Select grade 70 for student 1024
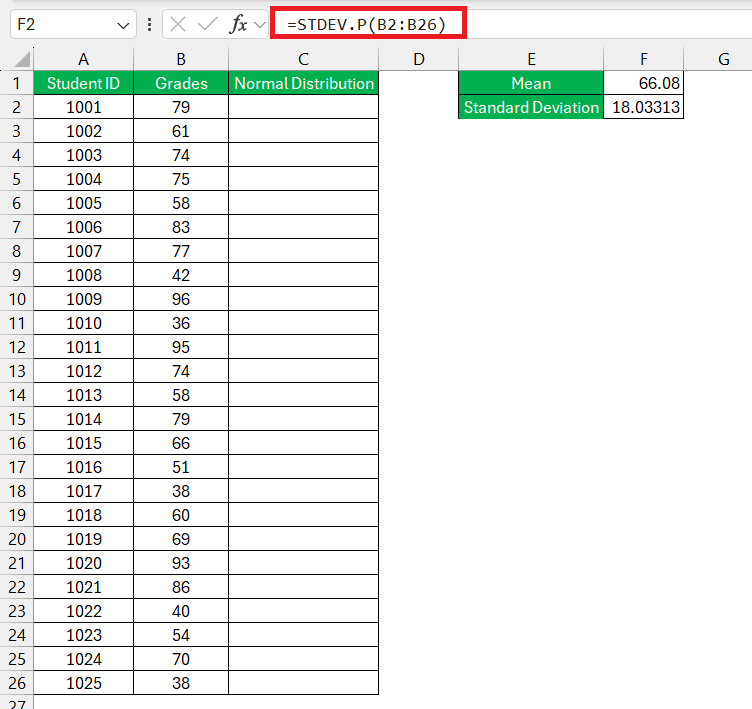This screenshot has height=709, width=752. tap(181, 659)
